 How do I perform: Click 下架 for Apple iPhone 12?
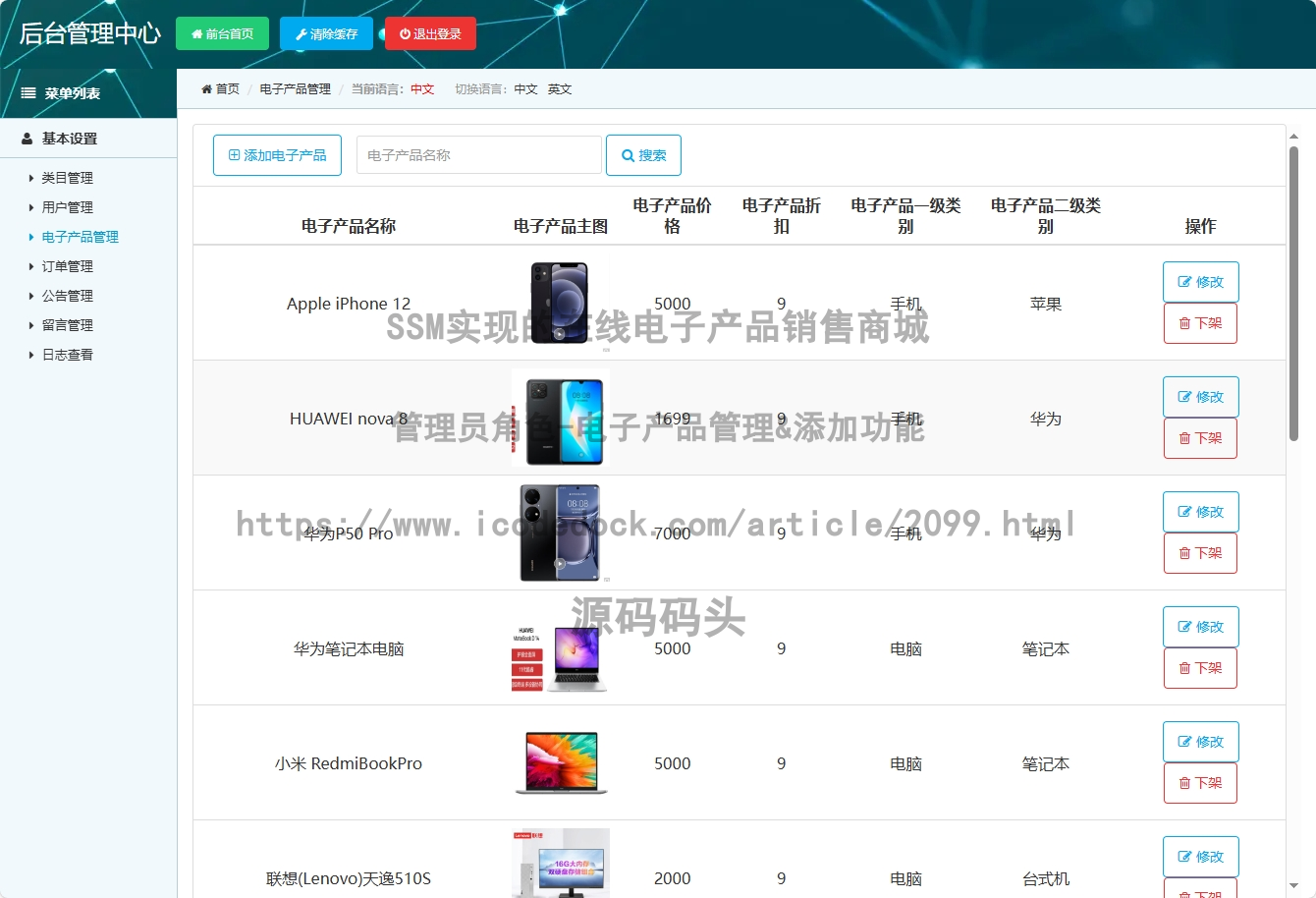(x=1200, y=323)
